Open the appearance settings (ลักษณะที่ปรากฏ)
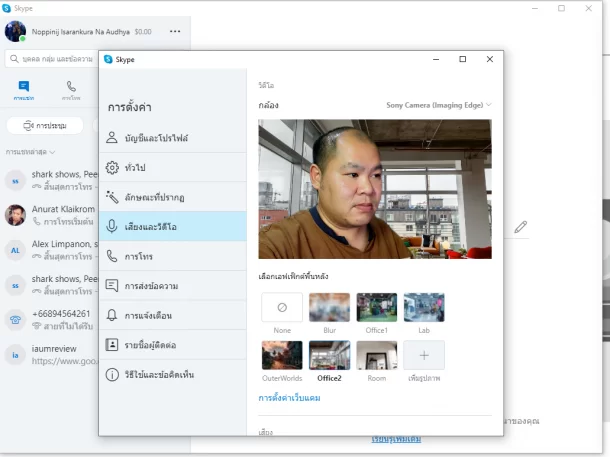This screenshot has width=610, height=457. tap(173, 197)
